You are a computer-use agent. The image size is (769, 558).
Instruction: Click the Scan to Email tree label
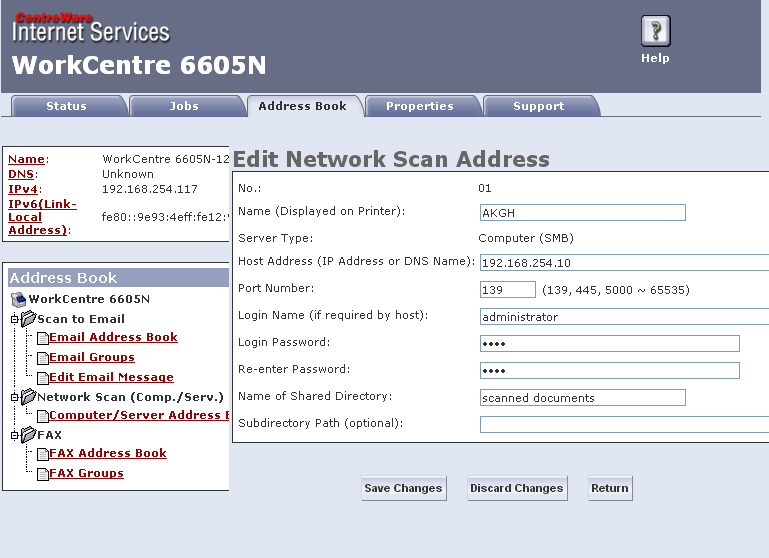click(x=81, y=319)
